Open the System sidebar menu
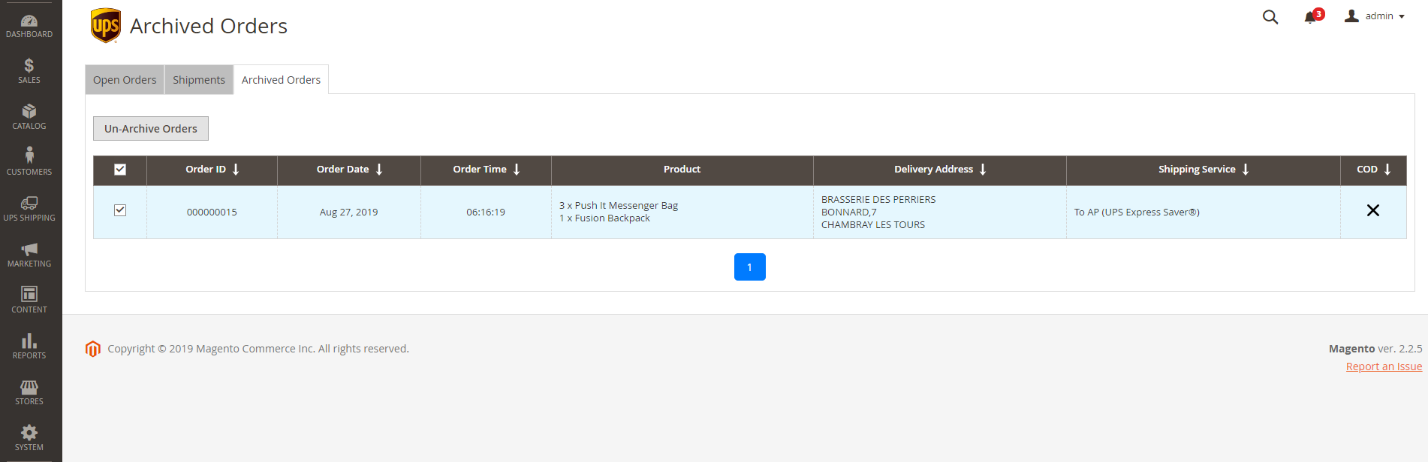 (29, 439)
